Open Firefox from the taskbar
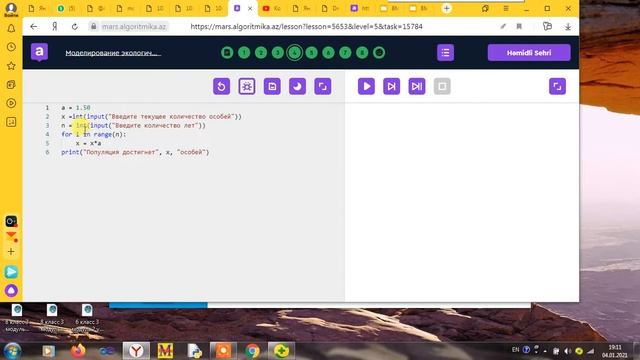The width and height of the screenshot is (640, 360). 78,351
